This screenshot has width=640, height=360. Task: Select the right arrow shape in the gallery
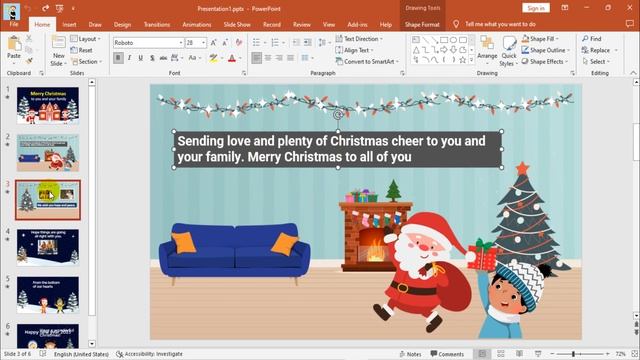[x=444, y=50]
